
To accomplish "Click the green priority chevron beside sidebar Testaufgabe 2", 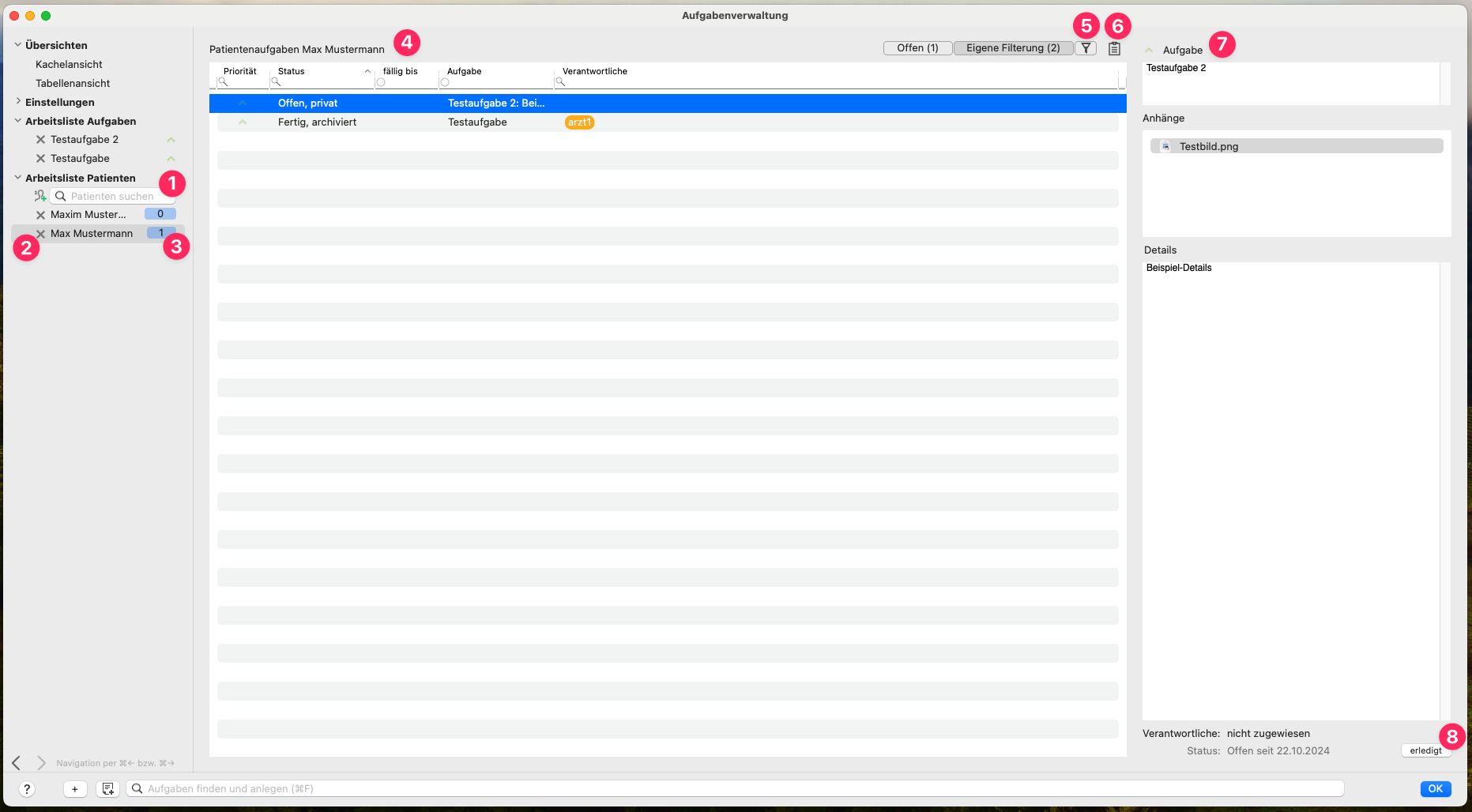I will coord(171,140).
